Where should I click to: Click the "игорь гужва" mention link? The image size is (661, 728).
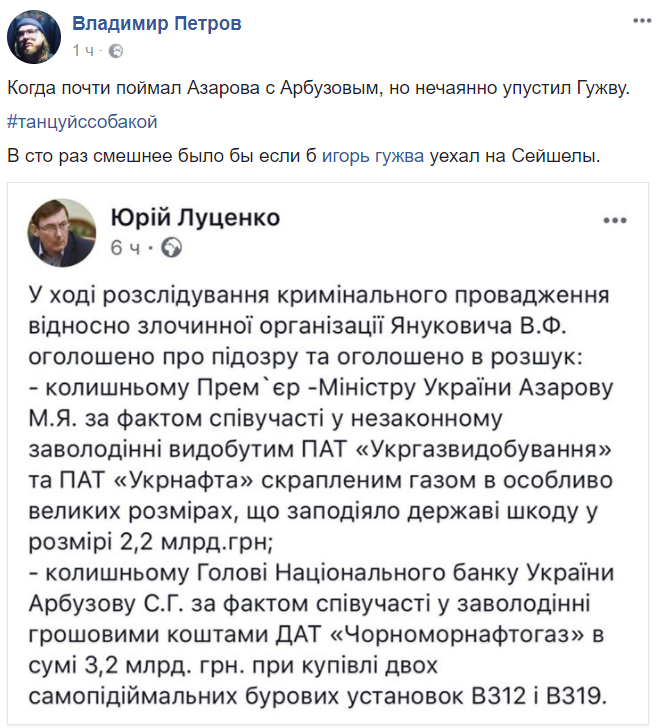372,156
